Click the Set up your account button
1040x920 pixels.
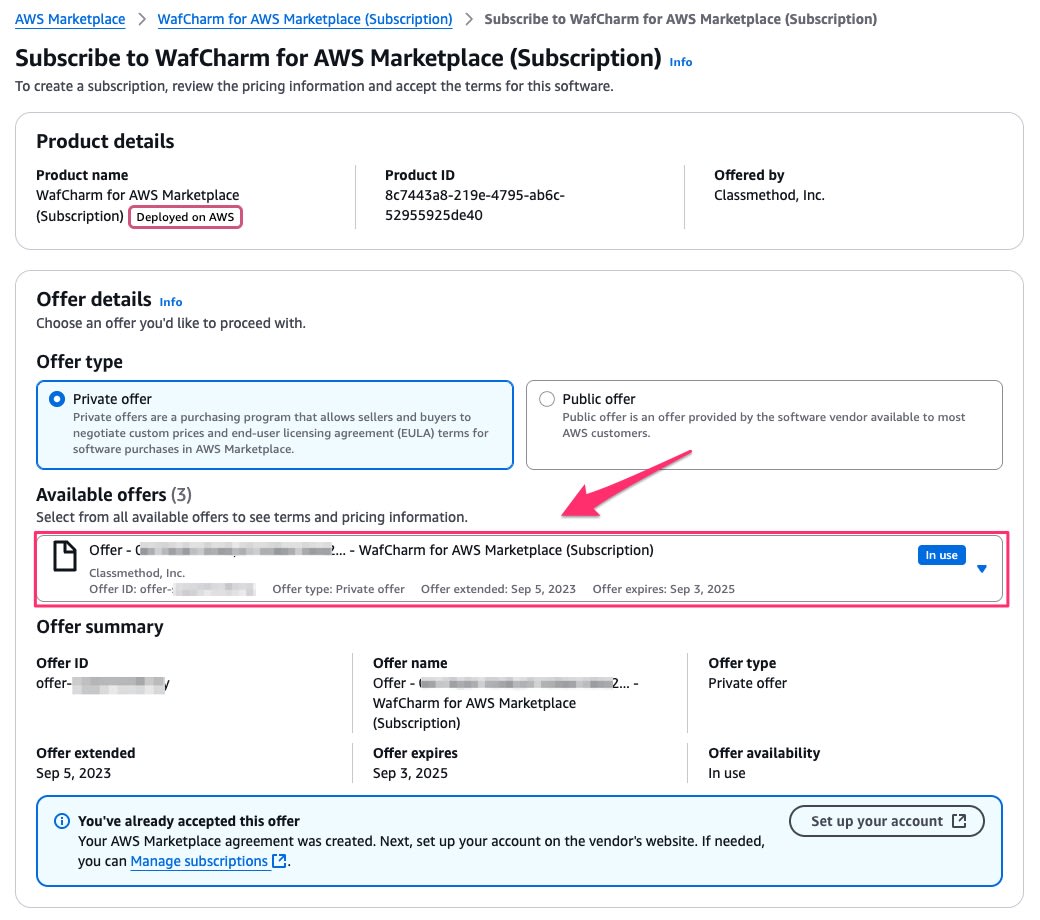point(887,821)
